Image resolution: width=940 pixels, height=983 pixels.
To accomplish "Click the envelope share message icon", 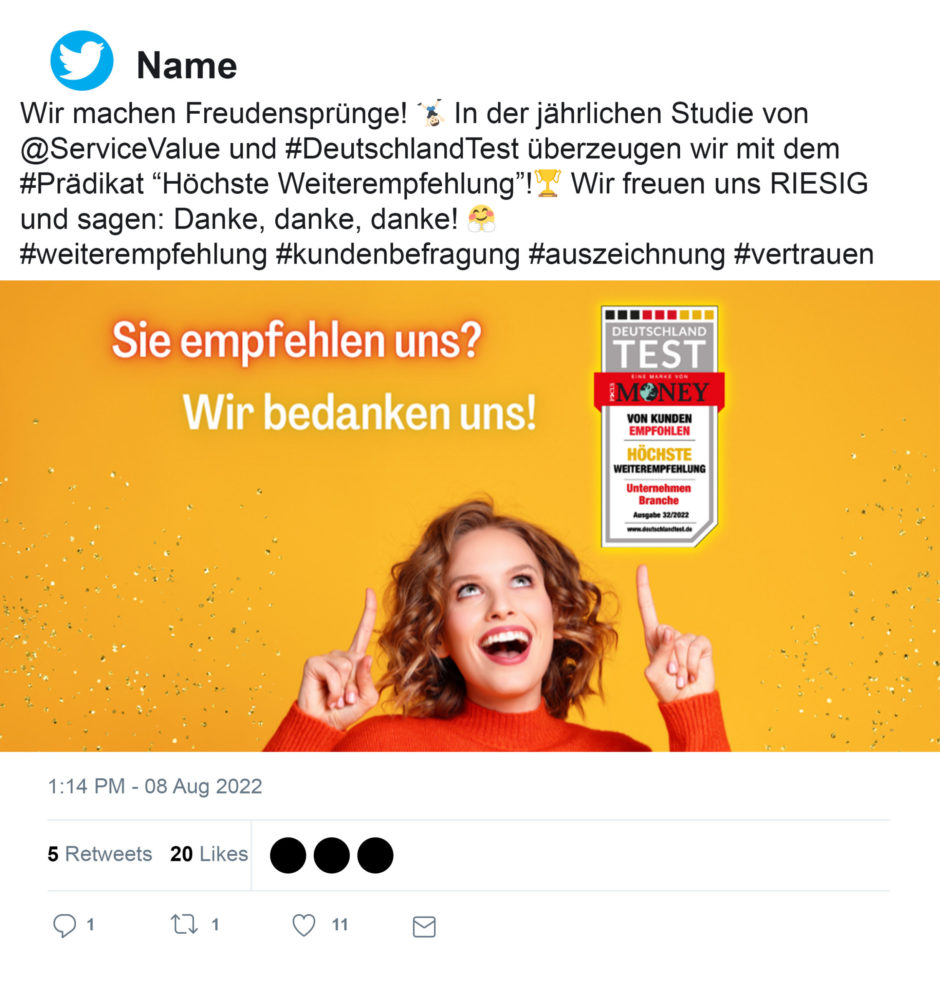I will [424, 927].
